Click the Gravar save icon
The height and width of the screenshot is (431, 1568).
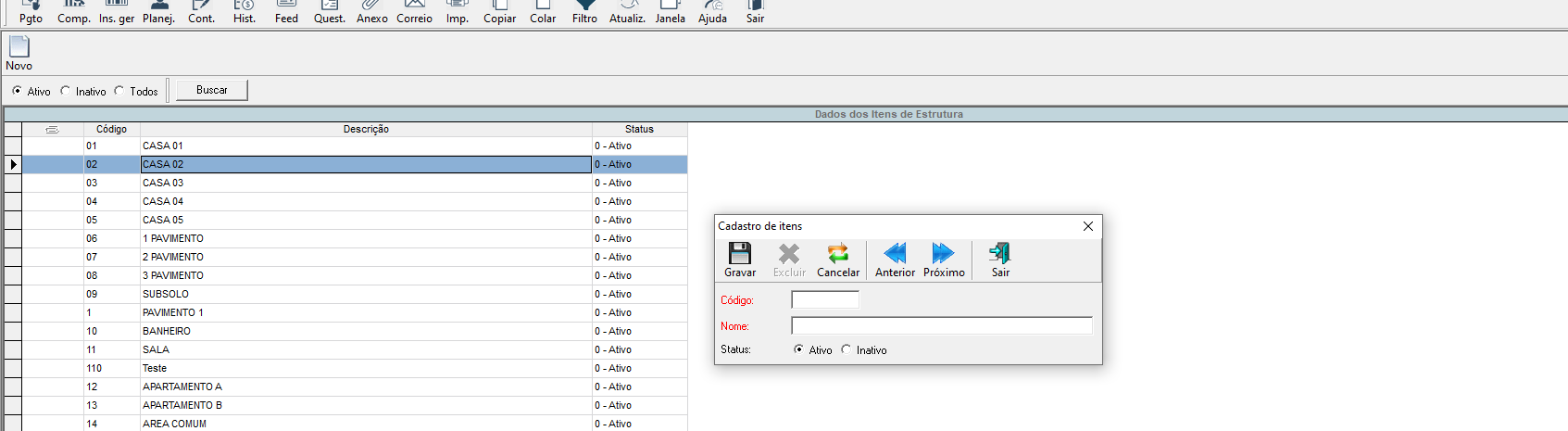(739, 254)
